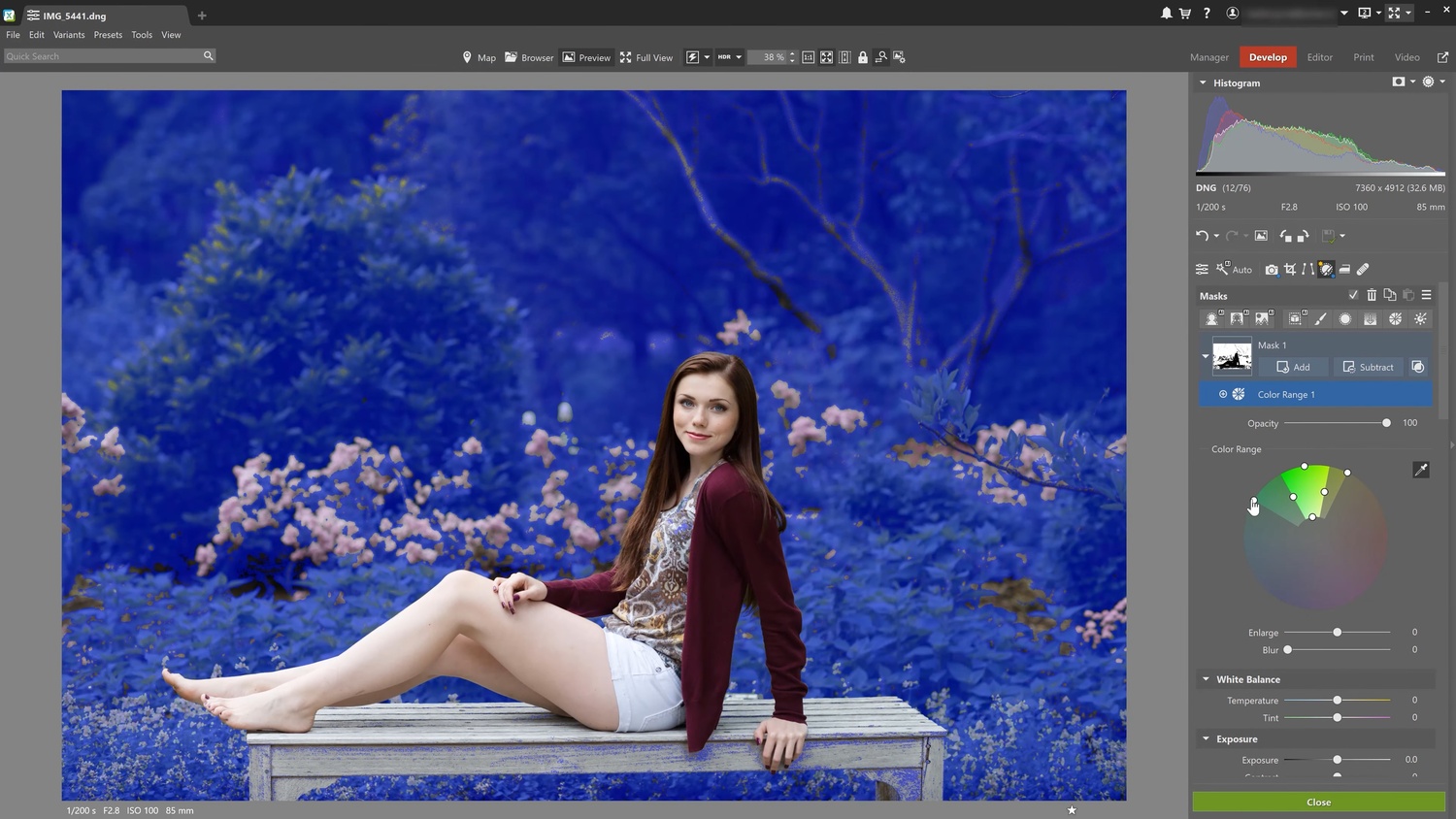Select the brush mask tool
This screenshot has height=819, width=1456.
(1320, 318)
